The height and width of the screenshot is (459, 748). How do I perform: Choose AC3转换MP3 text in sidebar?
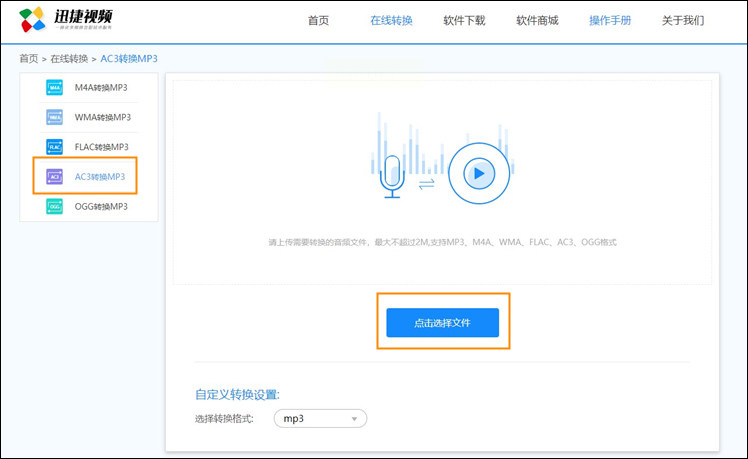tap(100, 177)
